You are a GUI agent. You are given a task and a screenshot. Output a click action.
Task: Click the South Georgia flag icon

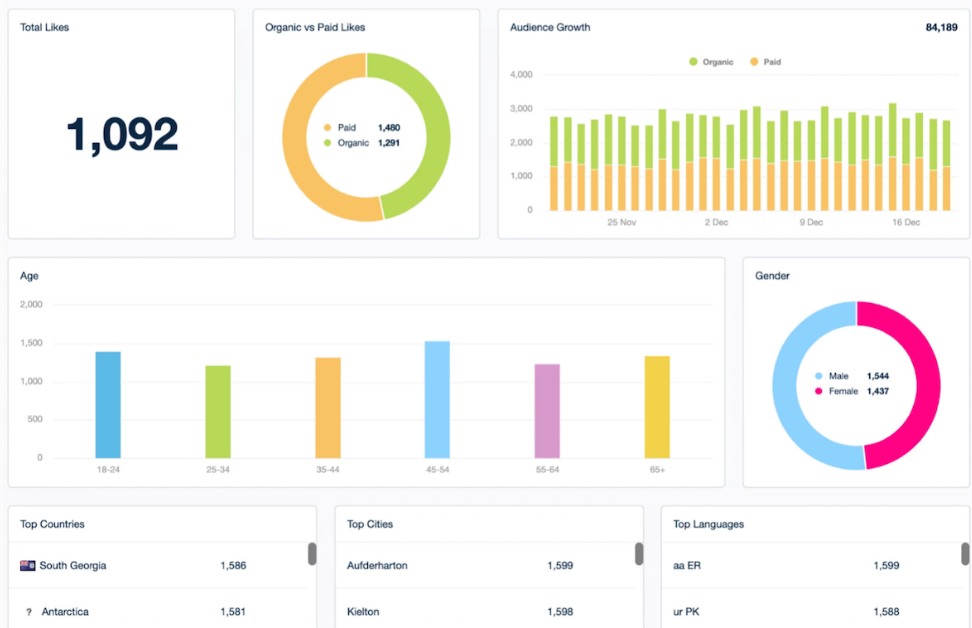[27, 565]
